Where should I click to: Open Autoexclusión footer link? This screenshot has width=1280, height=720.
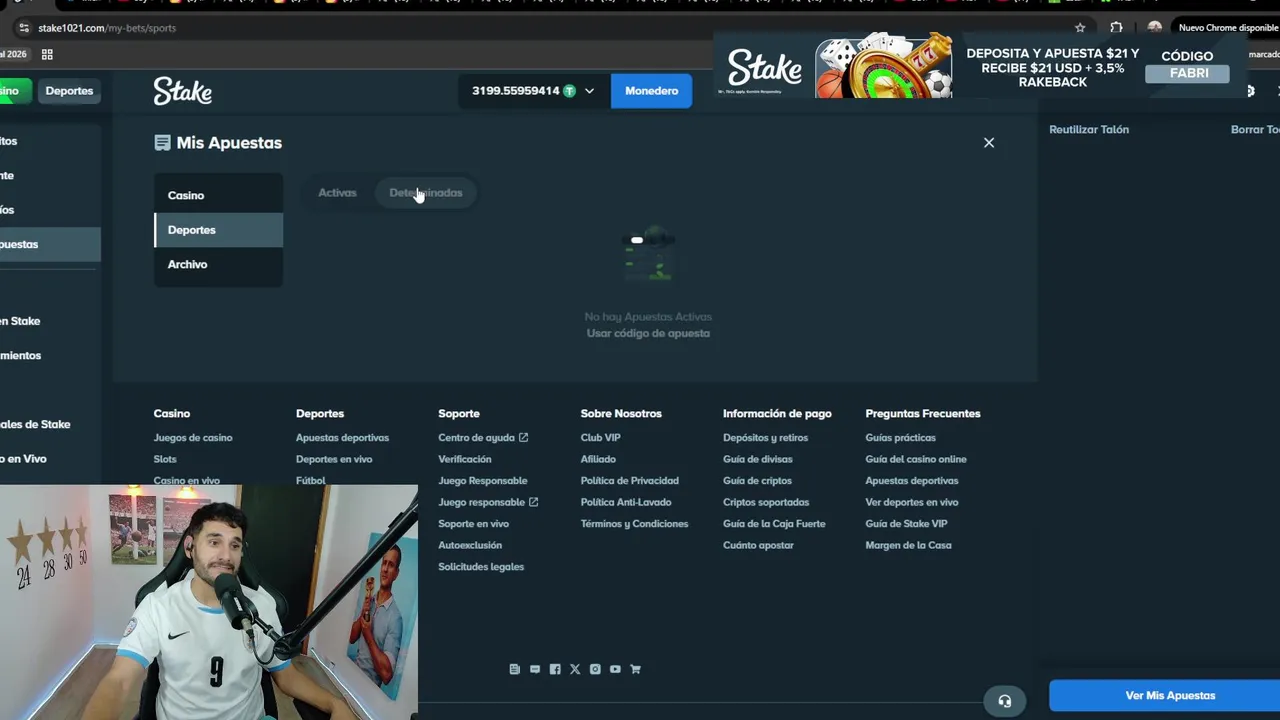point(470,545)
